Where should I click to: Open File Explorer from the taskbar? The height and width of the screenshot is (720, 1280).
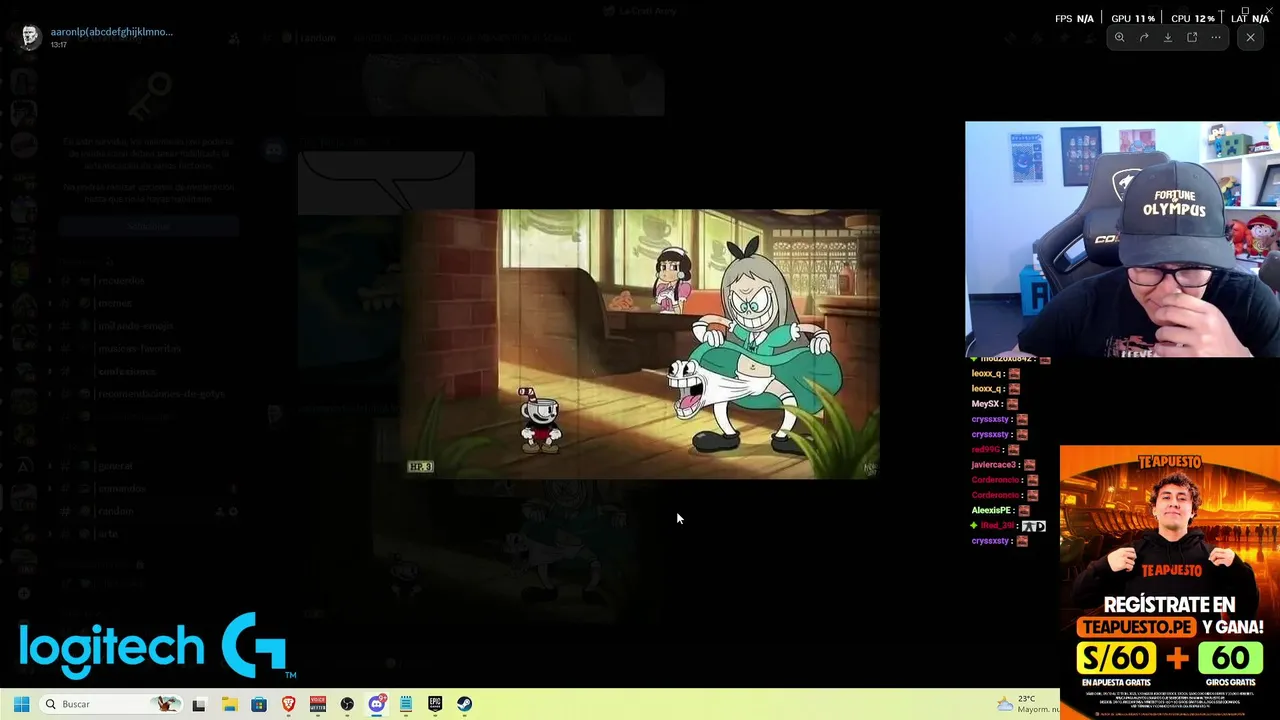pos(229,704)
